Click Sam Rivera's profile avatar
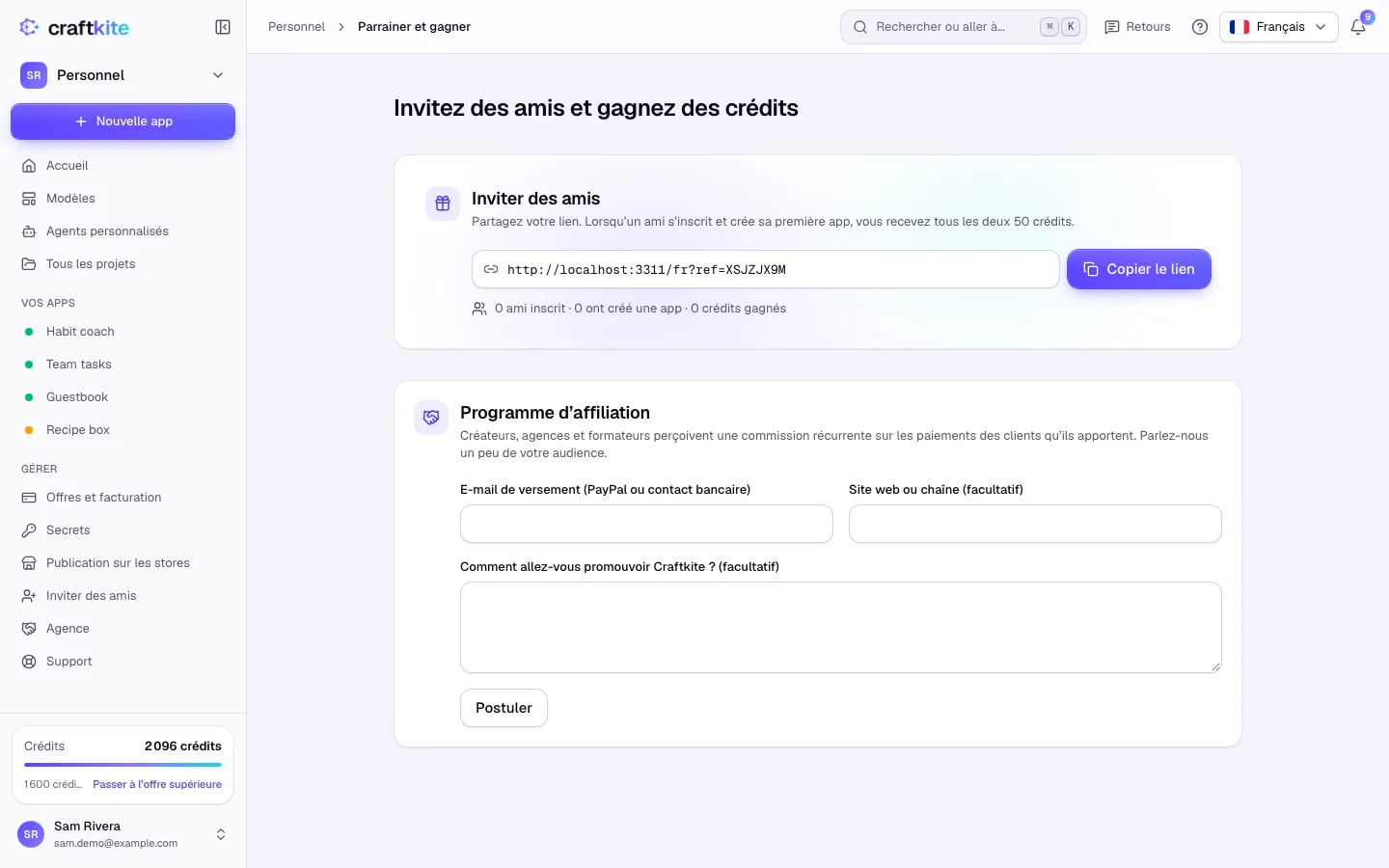The image size is (1389, 868). click(x=31, y=834)
